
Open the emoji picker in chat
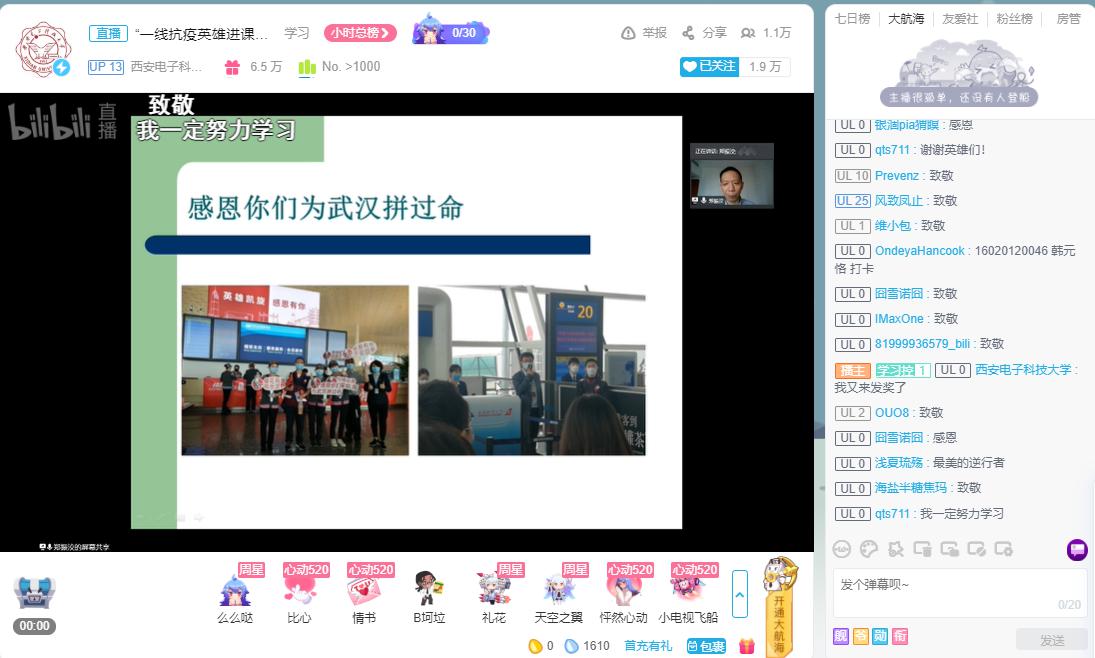click(842, 548)
